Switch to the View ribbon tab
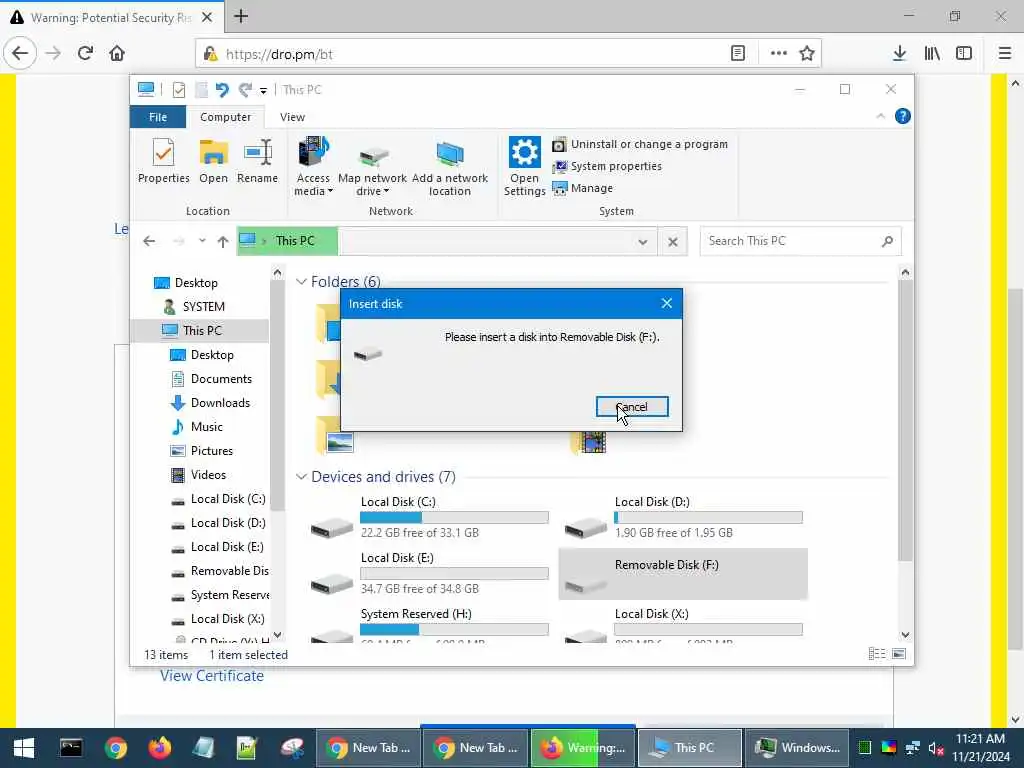The width and height of the screenshot is (1024, 768). click(292, 117)
